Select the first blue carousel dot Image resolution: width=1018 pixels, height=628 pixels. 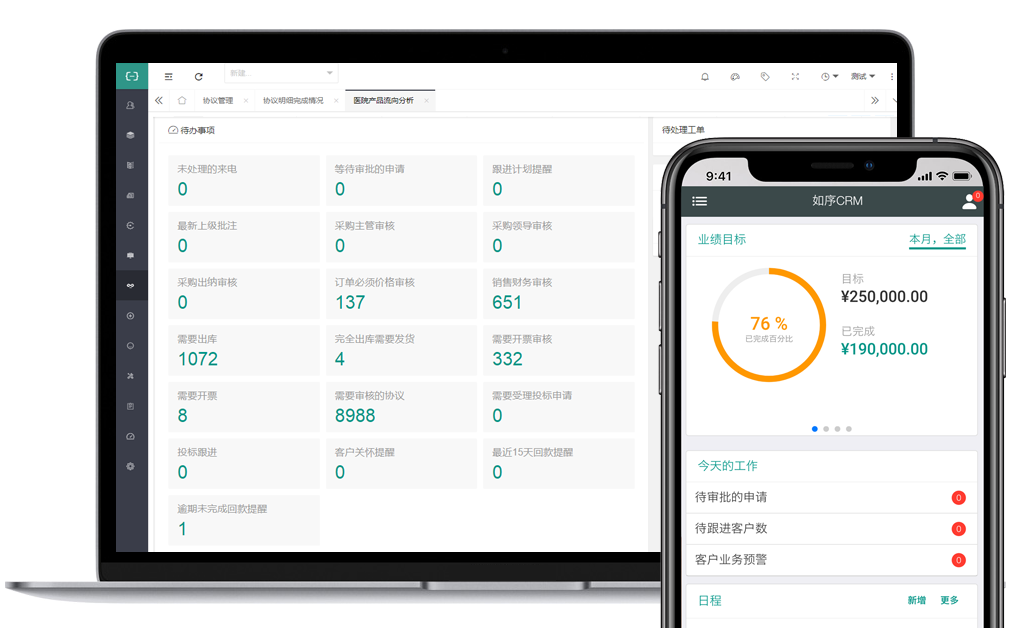coord(815,429)
